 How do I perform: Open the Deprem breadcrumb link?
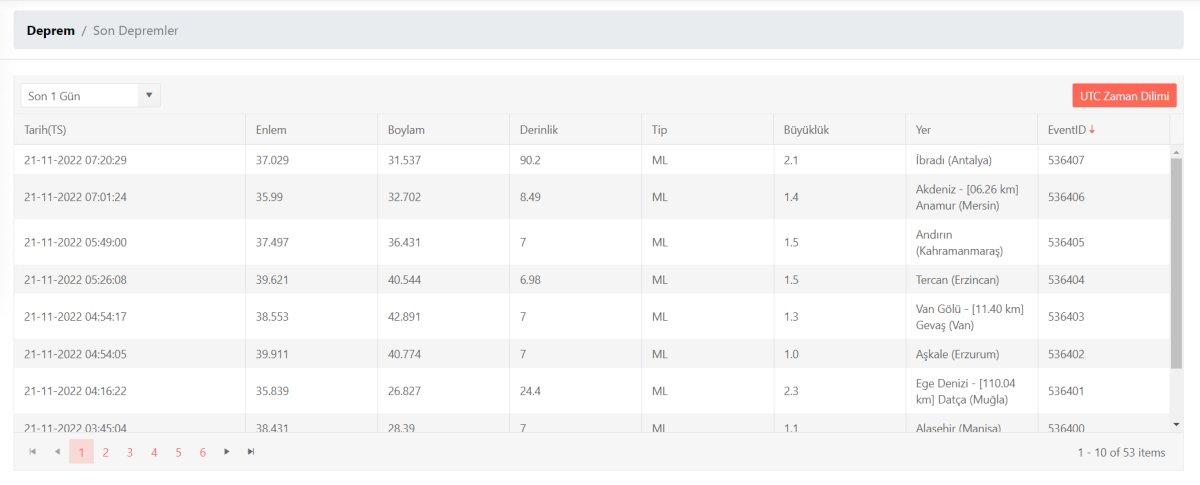[51, 31]
